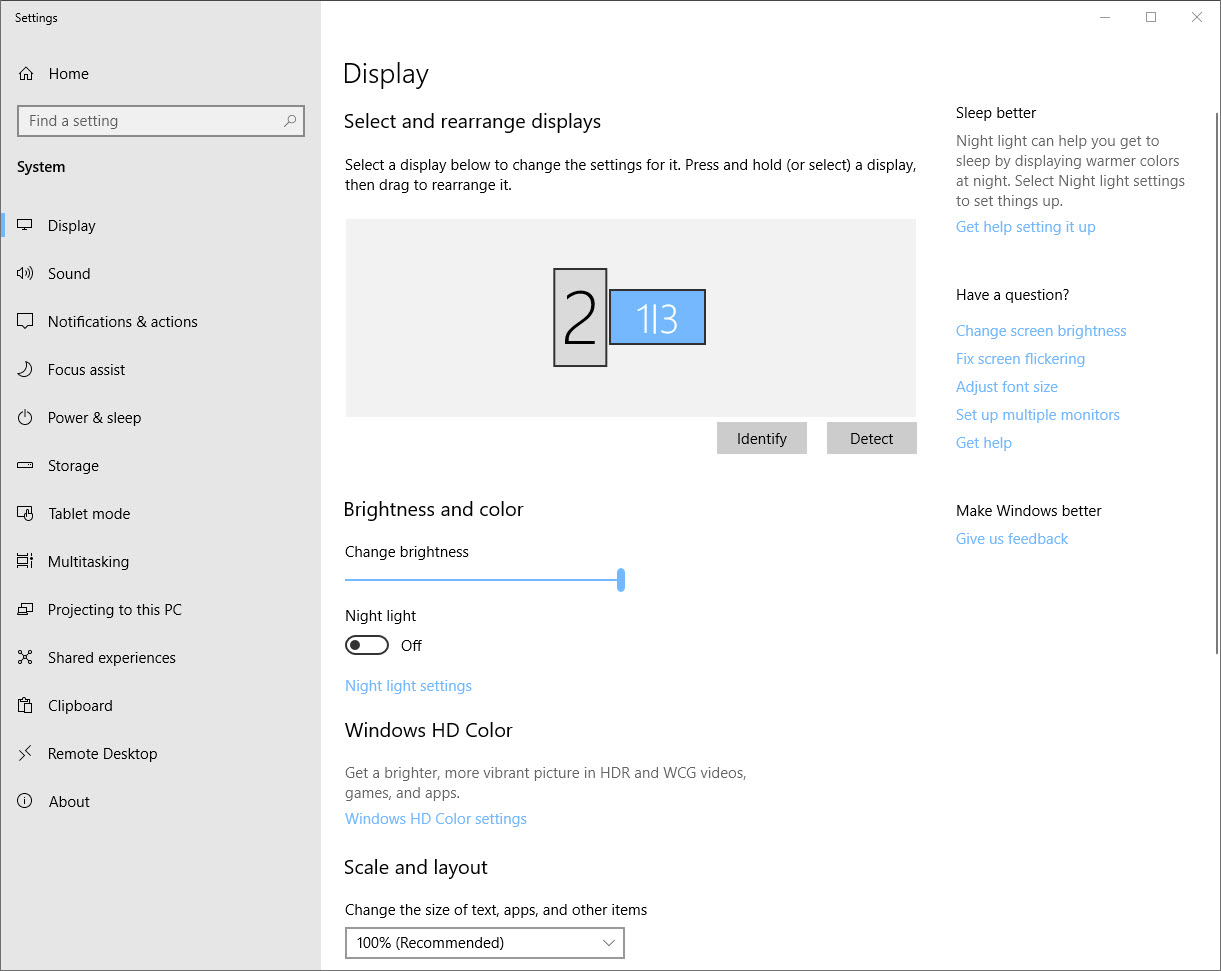Select the About info icon
This screenshot has width=1221, height=971.
coord(26,802)
